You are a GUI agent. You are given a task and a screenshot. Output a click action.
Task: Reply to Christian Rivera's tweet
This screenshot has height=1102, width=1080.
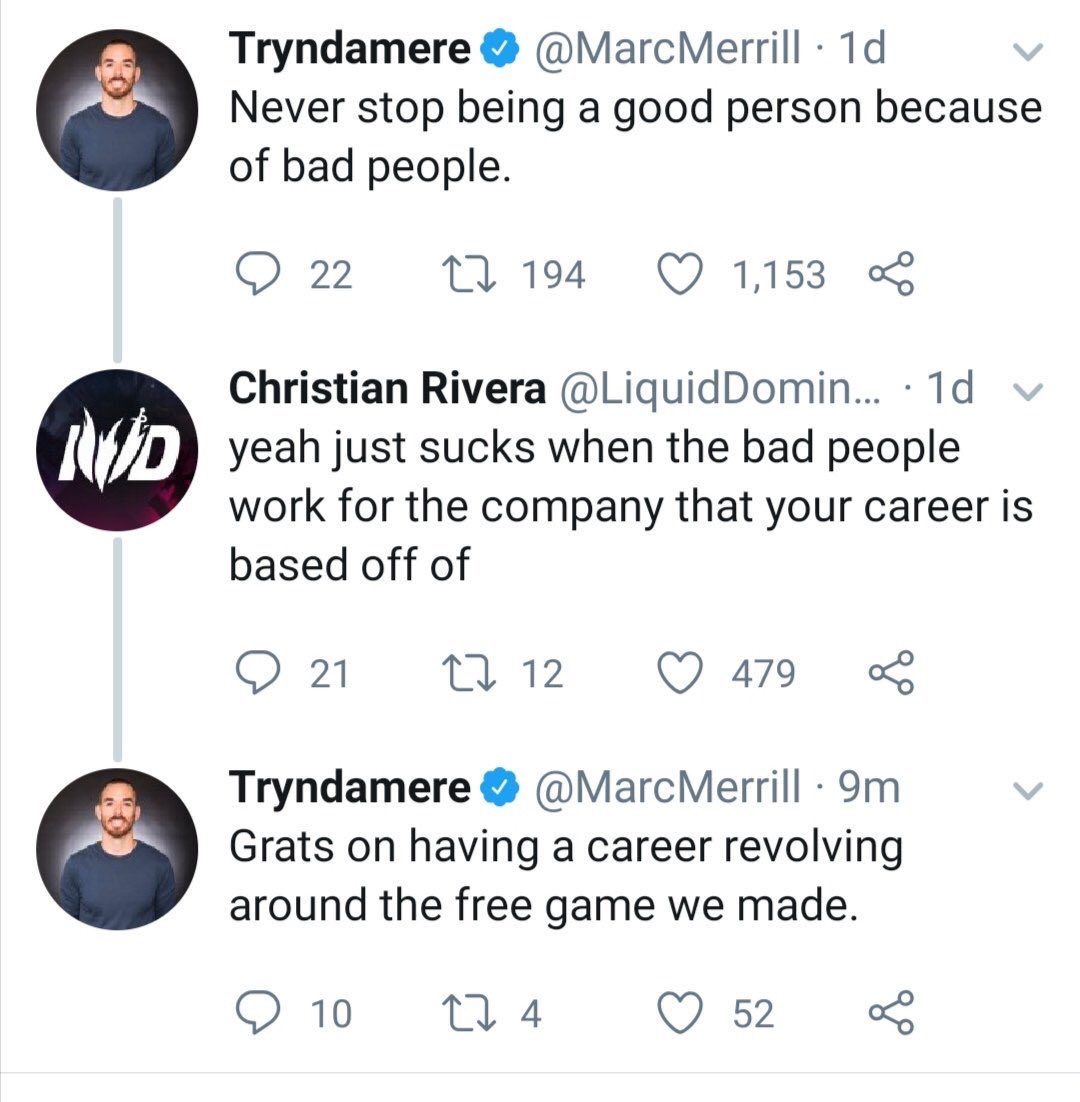[x=257, y=673]
